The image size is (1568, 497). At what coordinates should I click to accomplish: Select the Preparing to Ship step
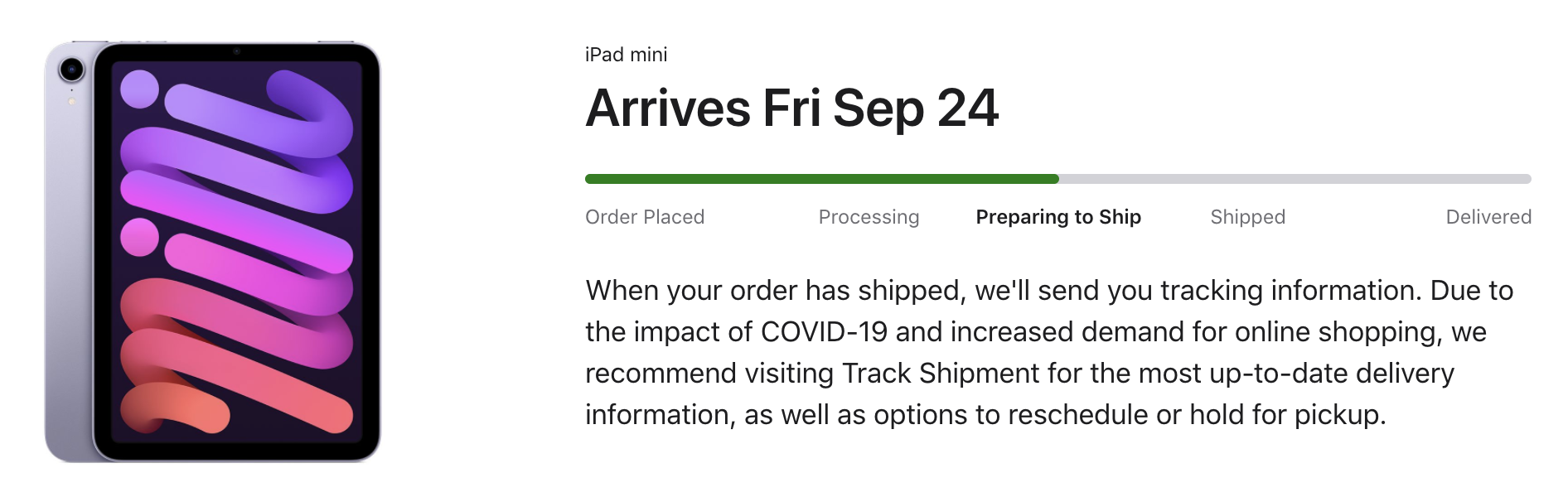point(1058,217)
